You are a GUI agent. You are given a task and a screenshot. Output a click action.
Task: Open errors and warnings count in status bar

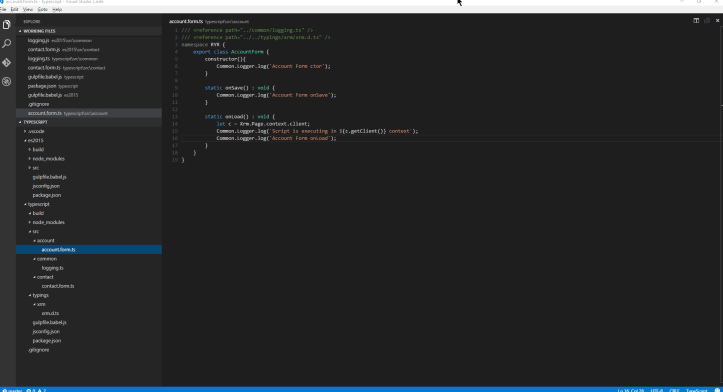[x=36, y=390]
